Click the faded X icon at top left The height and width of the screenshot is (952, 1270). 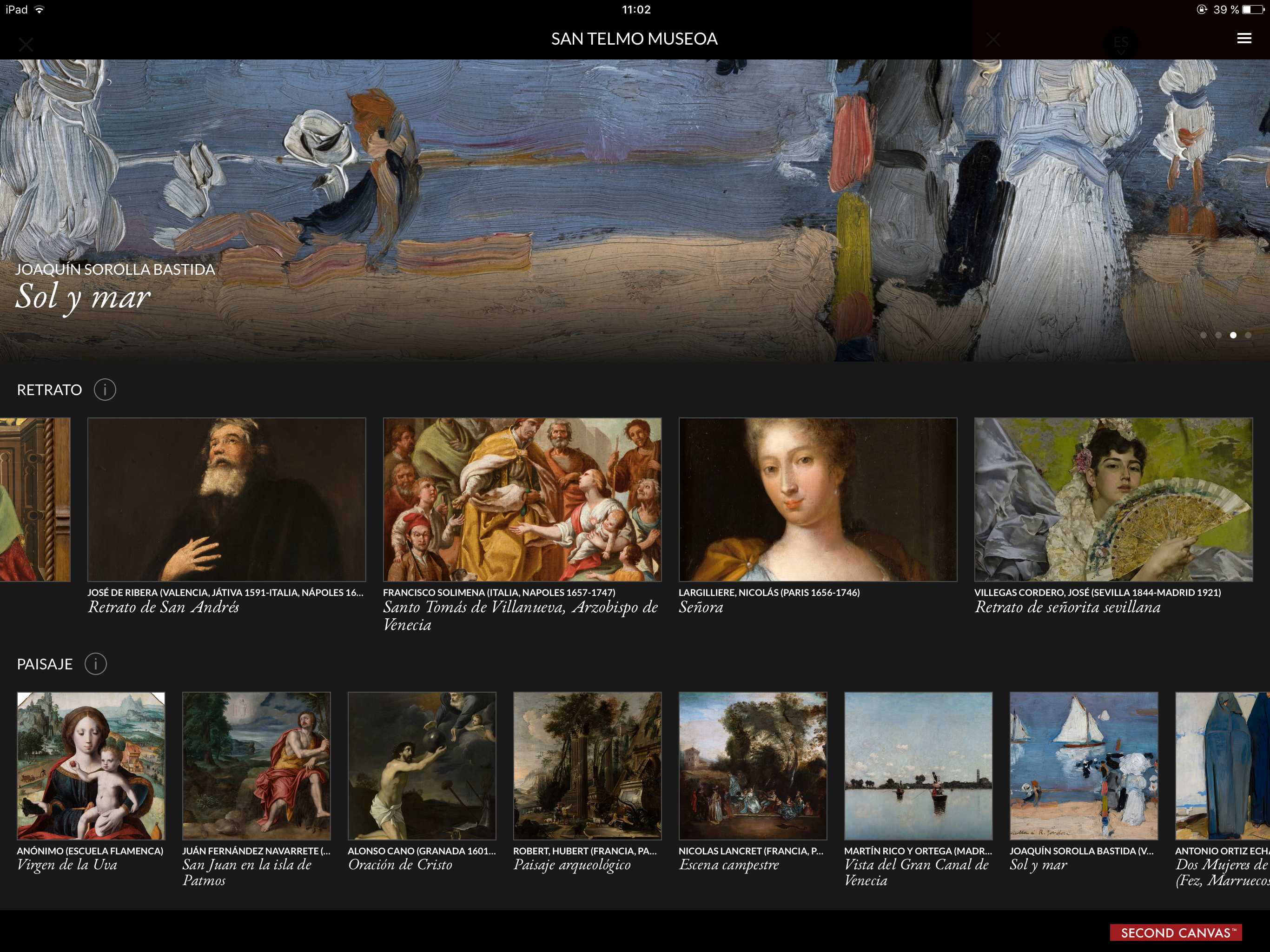coord(26,44)
